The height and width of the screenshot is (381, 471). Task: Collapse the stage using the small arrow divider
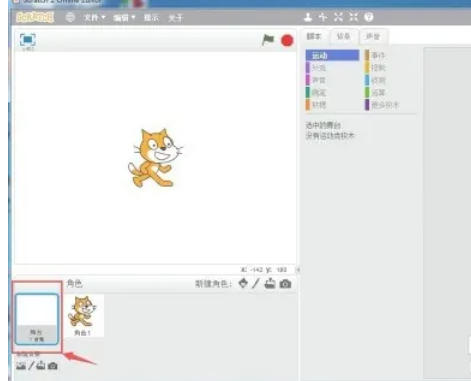pos(298,270)
